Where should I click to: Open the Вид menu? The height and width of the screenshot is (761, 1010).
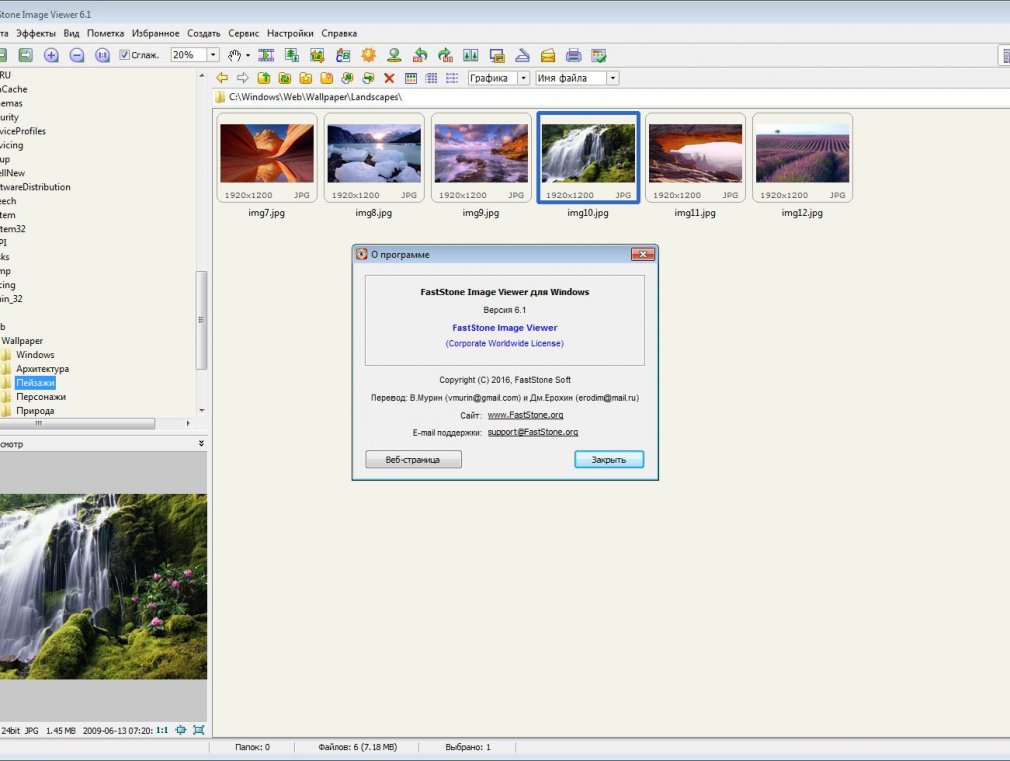tap(71, 34)
